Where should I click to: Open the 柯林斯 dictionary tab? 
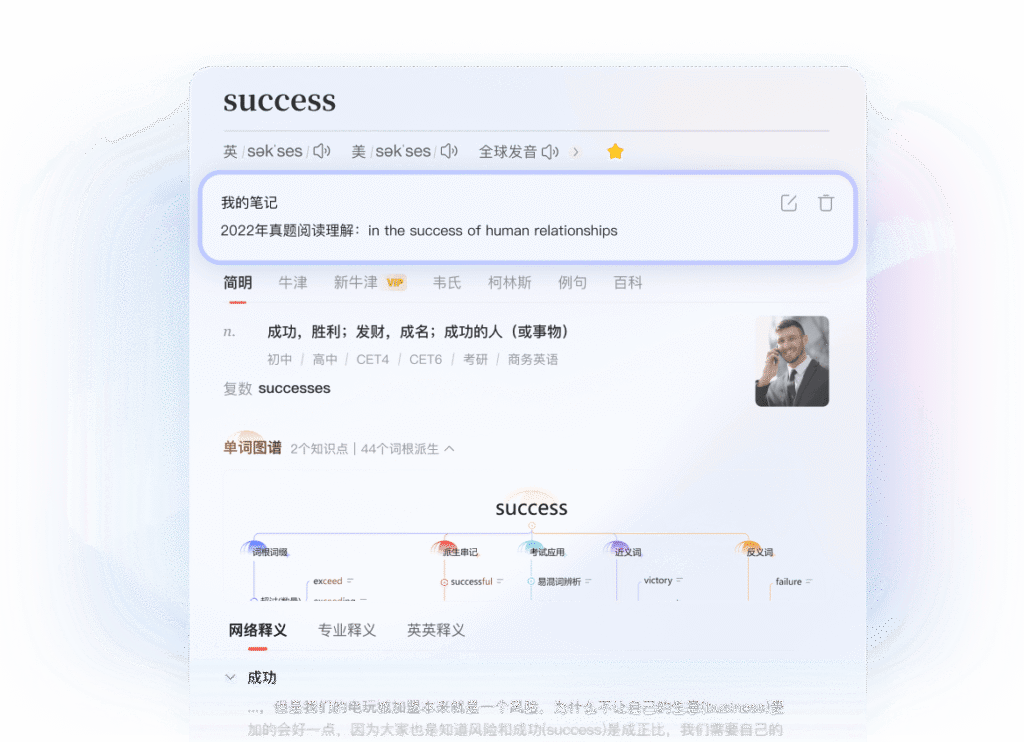(509, 283)
